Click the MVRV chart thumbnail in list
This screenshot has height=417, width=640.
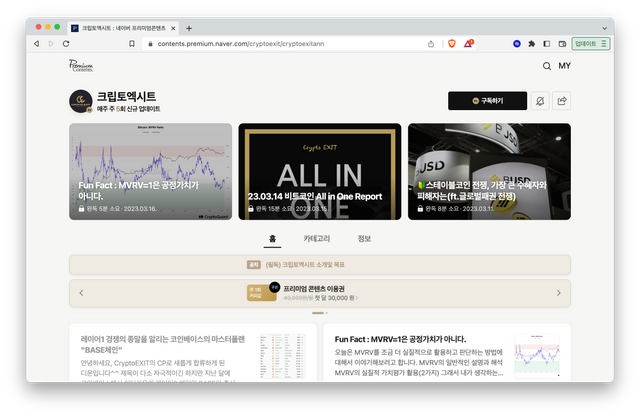537,355
